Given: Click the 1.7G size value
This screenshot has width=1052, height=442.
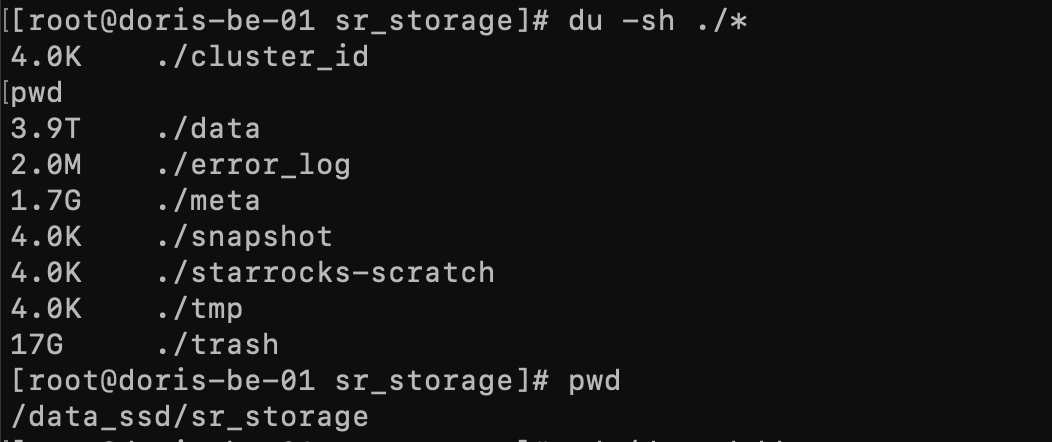Looking at the screenshot, I should 46,201.
